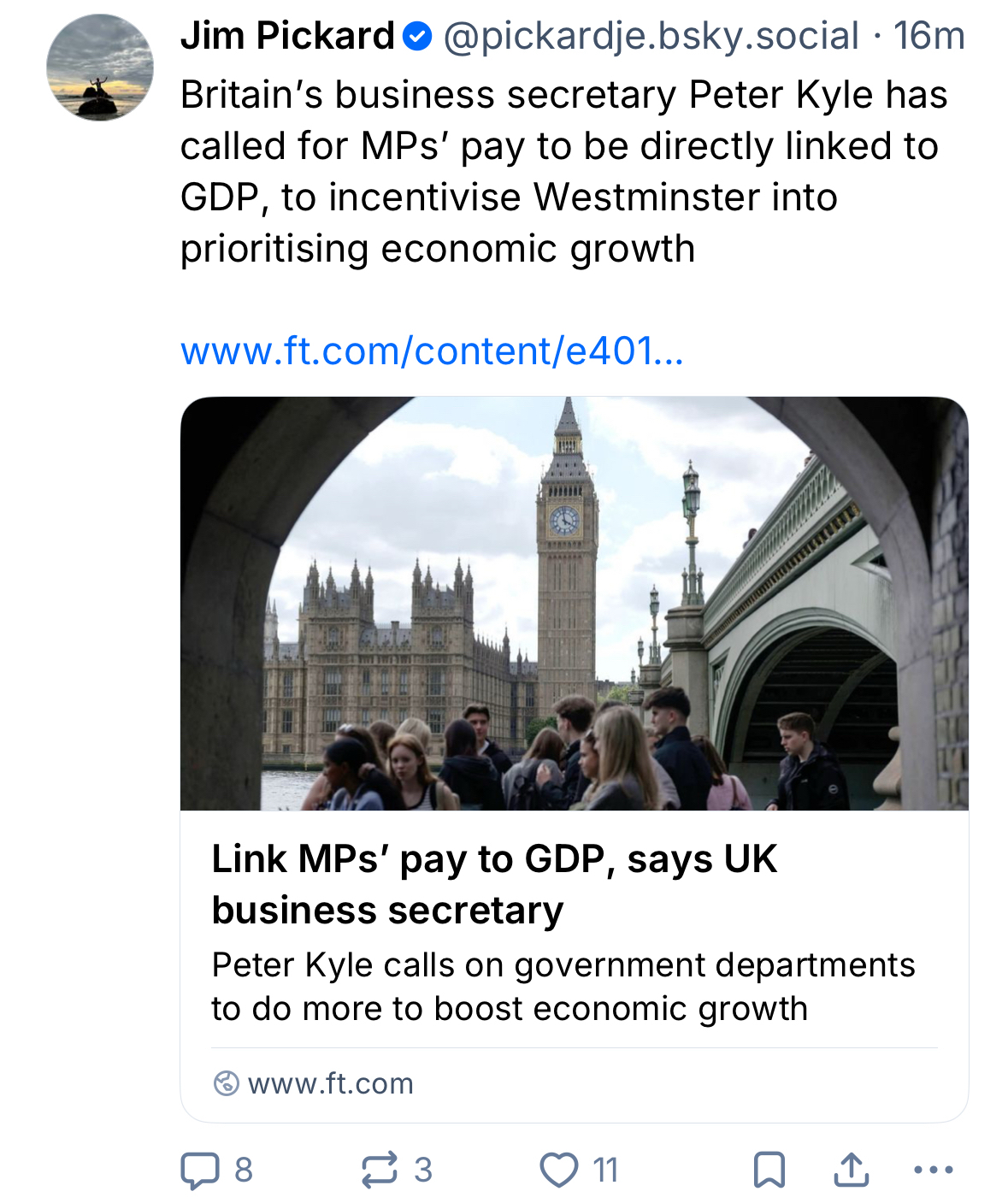Click the blue verified checkmark badge
The height and width of the screenshot is (1203, 1008).
point(417,37)
